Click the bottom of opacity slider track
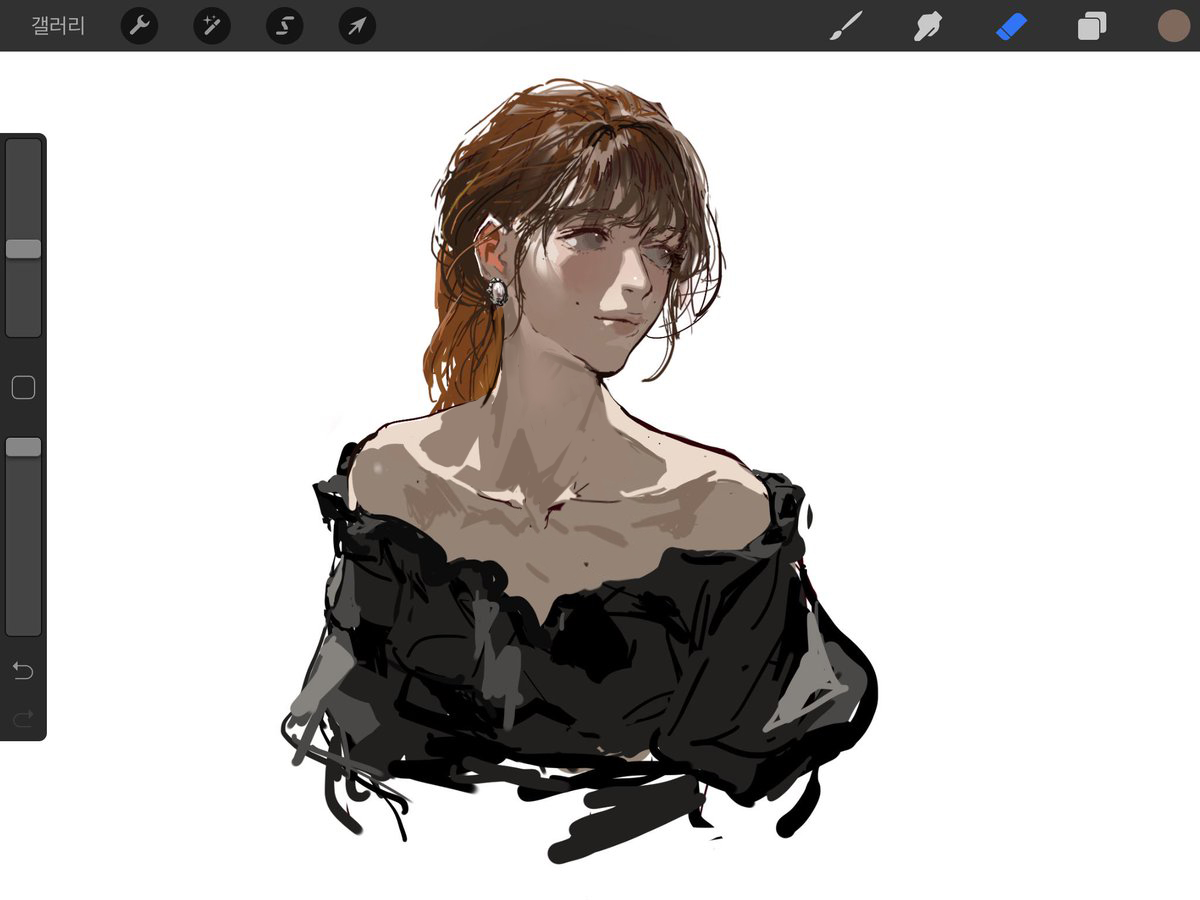The width and height of the screenshot is (1200, 900). click(x=23, y=625)
